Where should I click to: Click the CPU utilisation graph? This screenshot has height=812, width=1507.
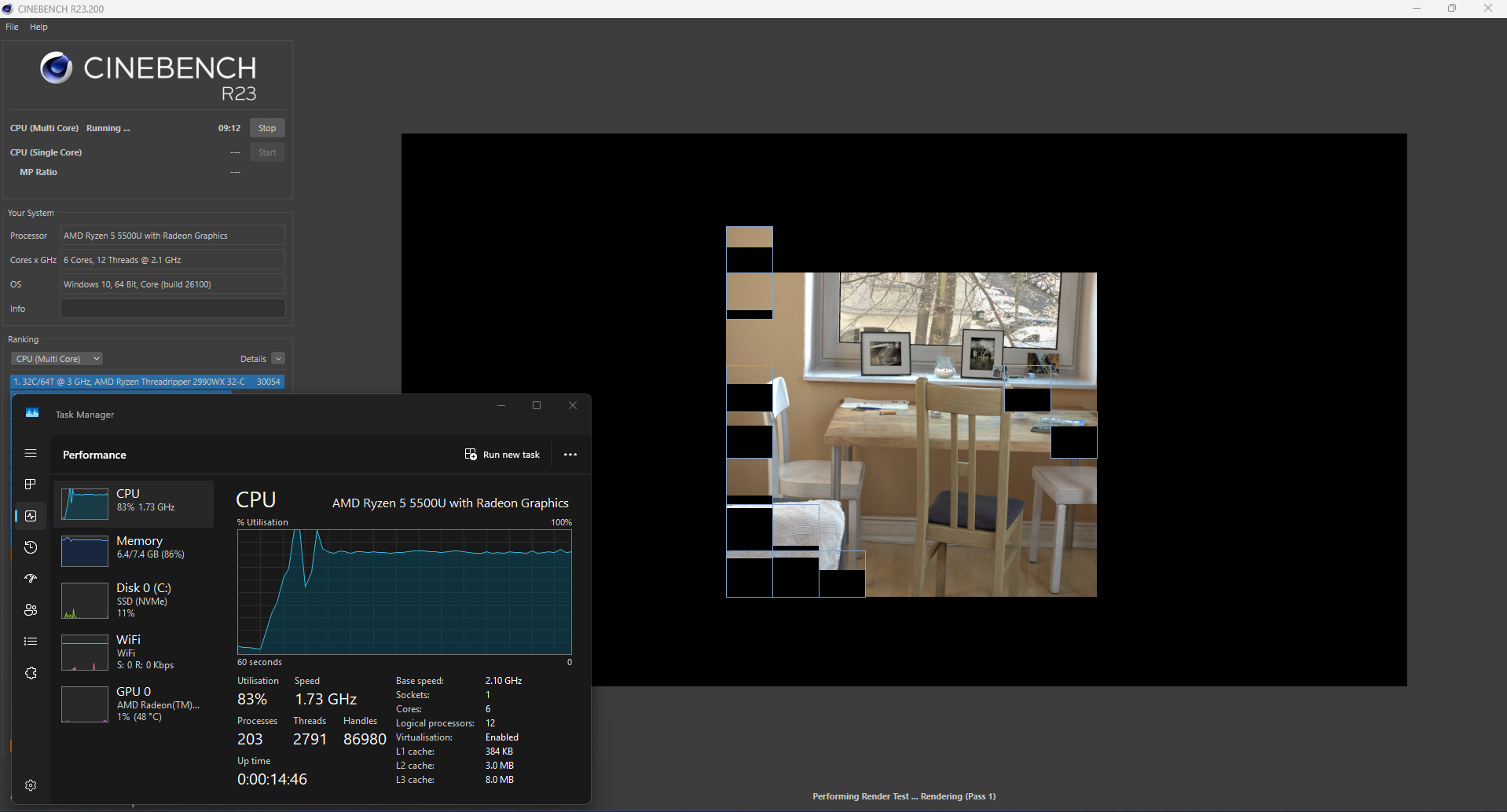(x=405, y=592)
